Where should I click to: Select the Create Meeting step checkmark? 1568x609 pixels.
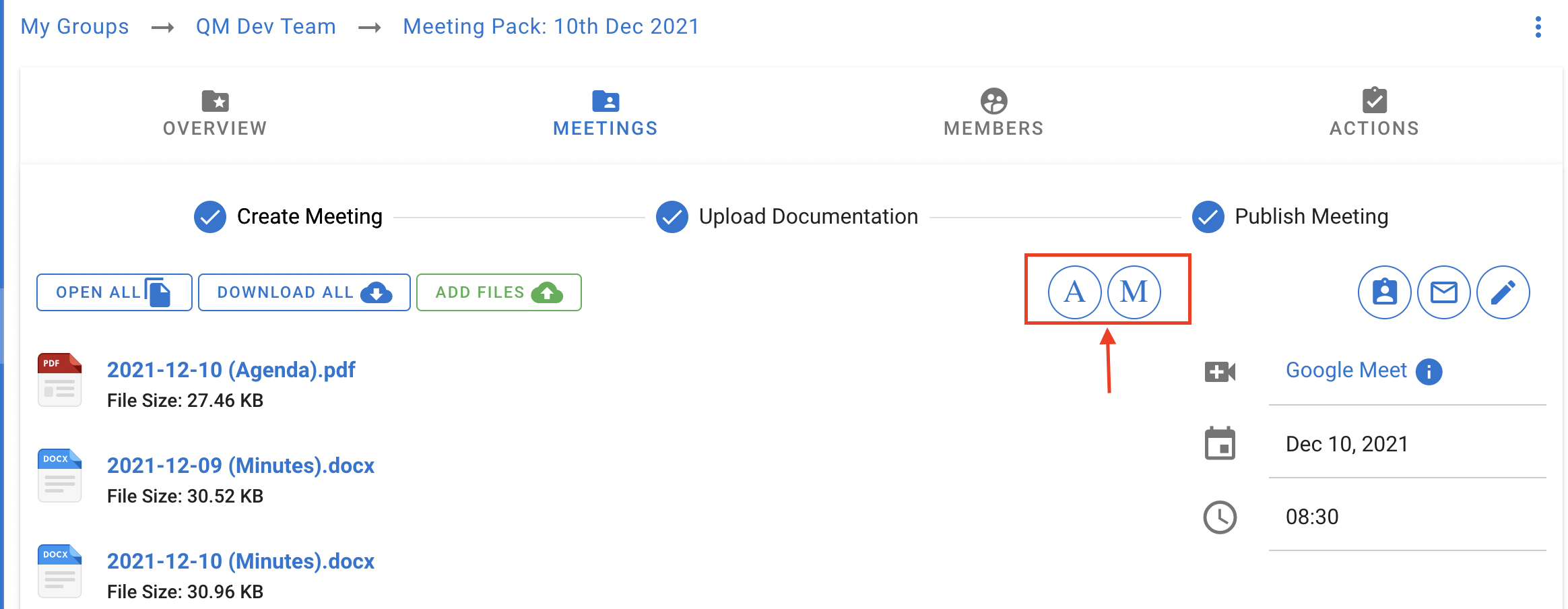(x=210, y=217)
